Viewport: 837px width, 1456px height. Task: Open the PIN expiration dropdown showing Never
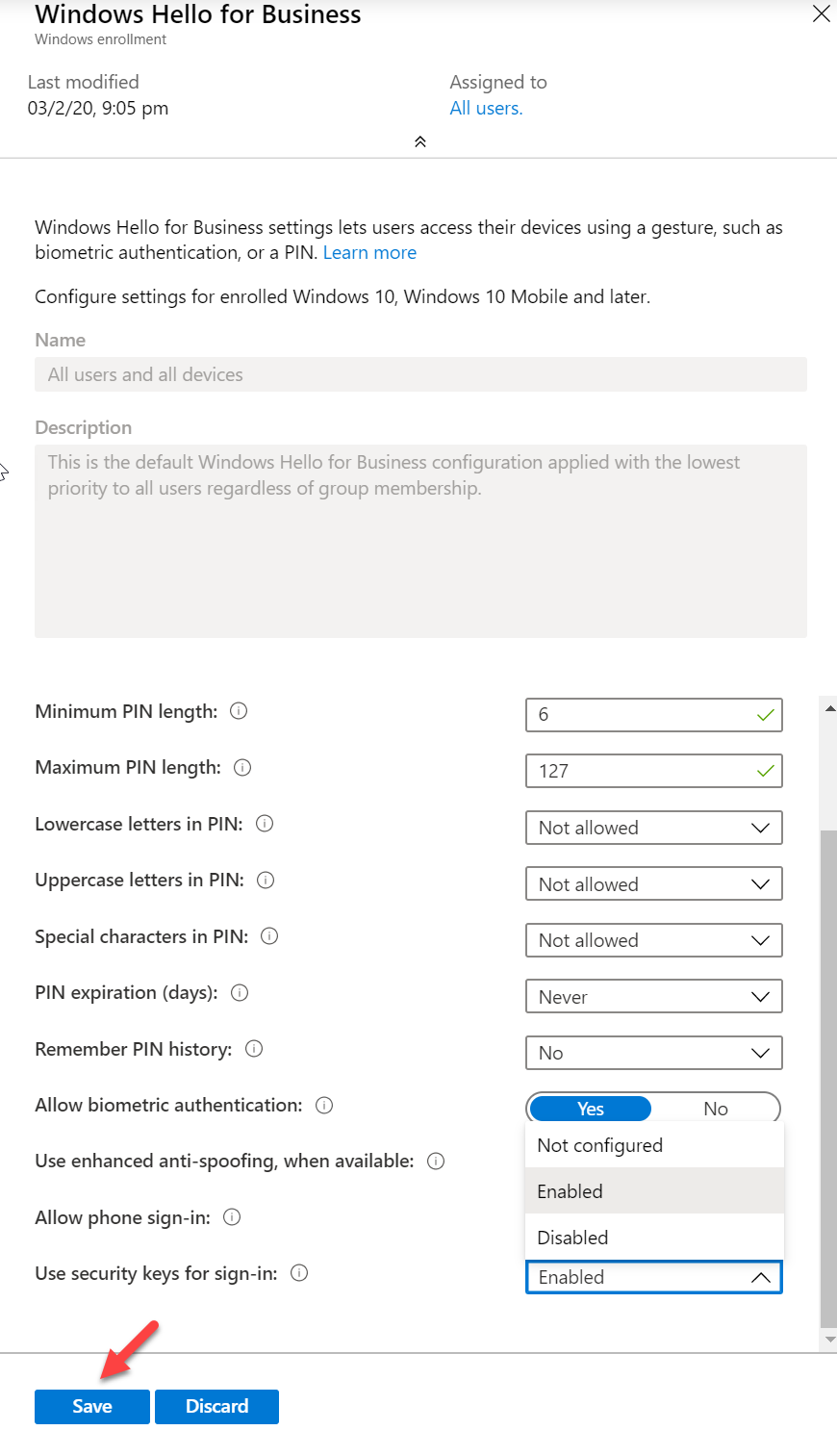654,997
